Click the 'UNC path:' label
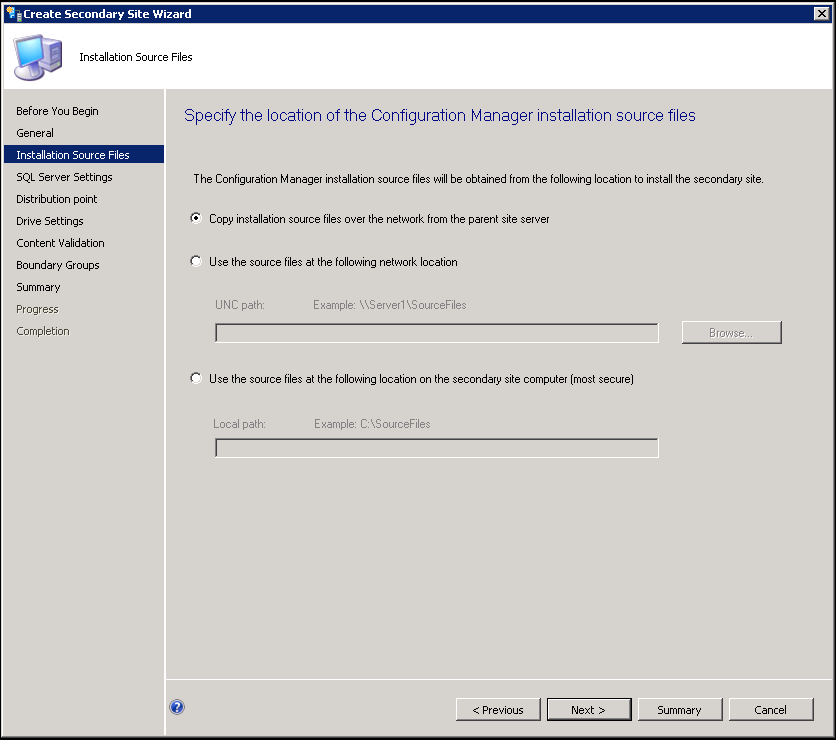 click(x=240, y=305)
